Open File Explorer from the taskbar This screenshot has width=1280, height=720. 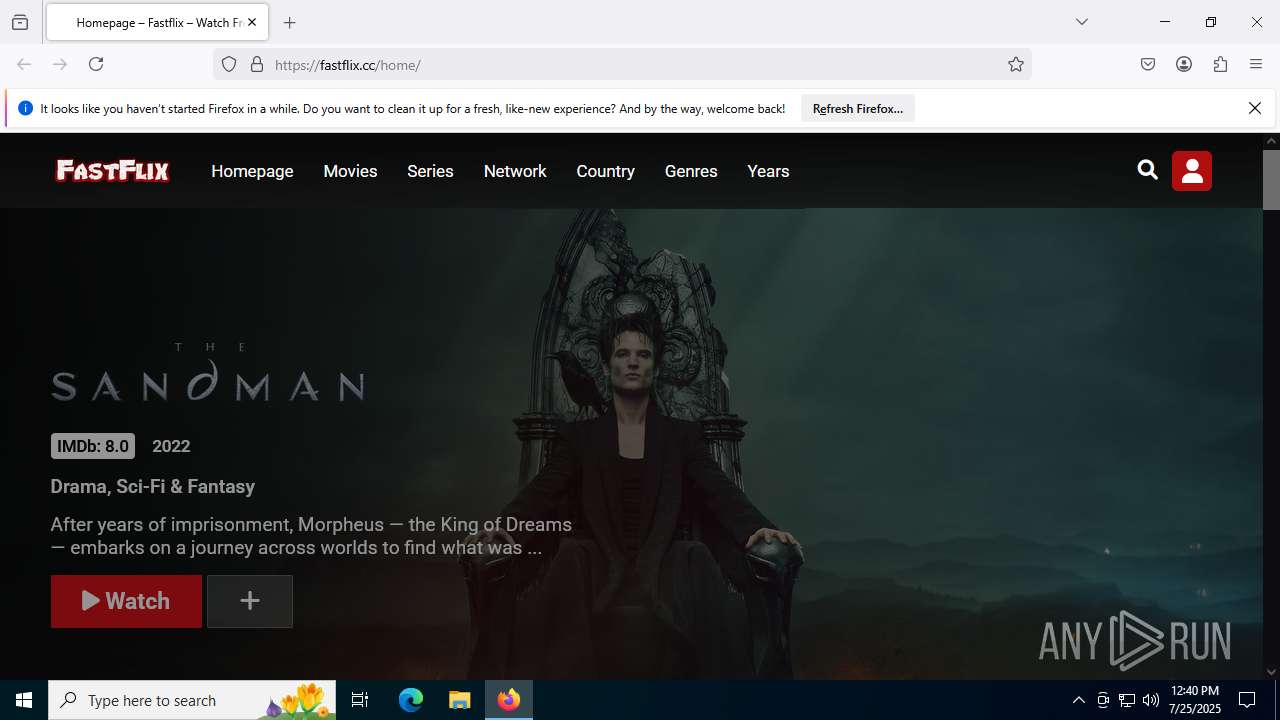(459, 700)
